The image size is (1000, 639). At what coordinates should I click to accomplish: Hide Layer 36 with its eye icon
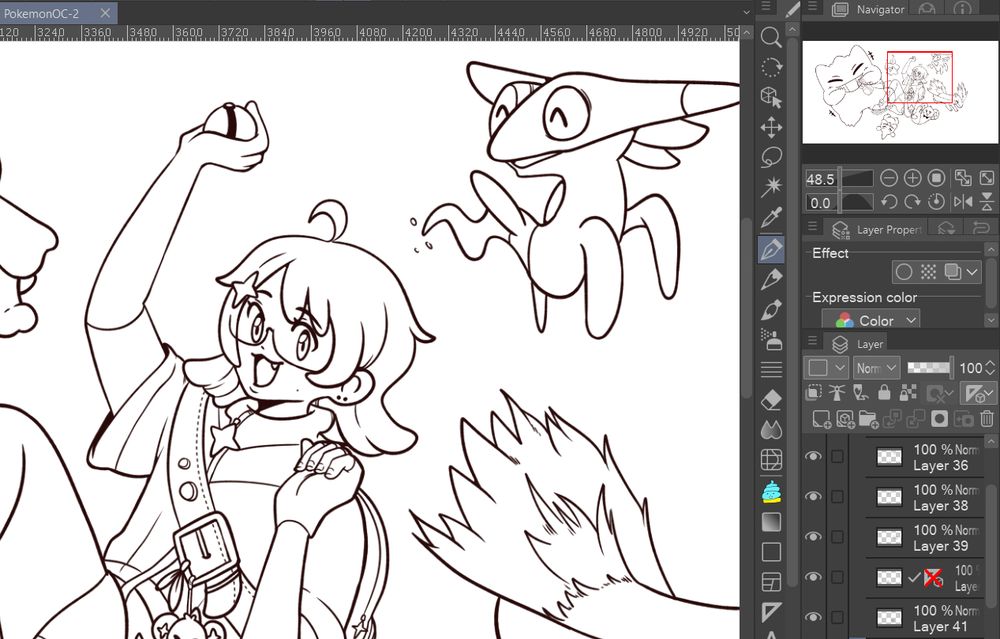coord(813,456)
